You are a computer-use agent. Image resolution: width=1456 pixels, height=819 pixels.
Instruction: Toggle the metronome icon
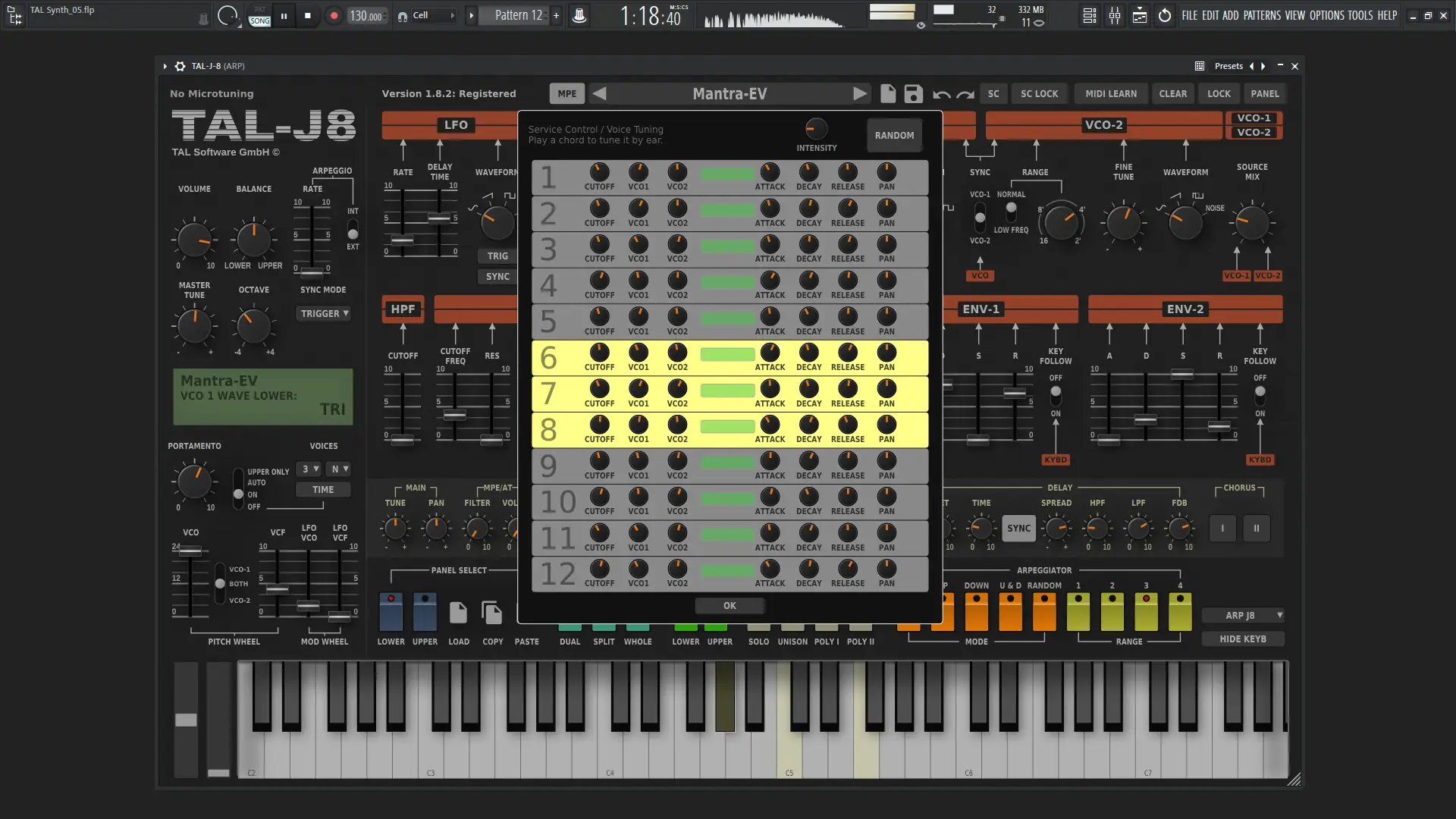coord(579,15)
